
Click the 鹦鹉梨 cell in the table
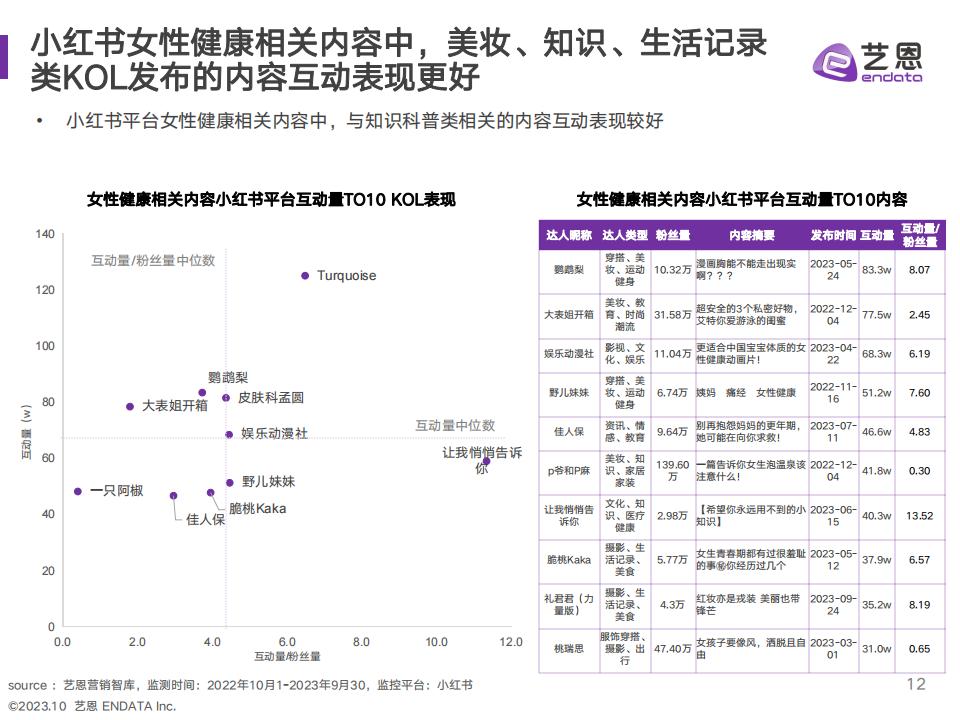tap(569, 269)
